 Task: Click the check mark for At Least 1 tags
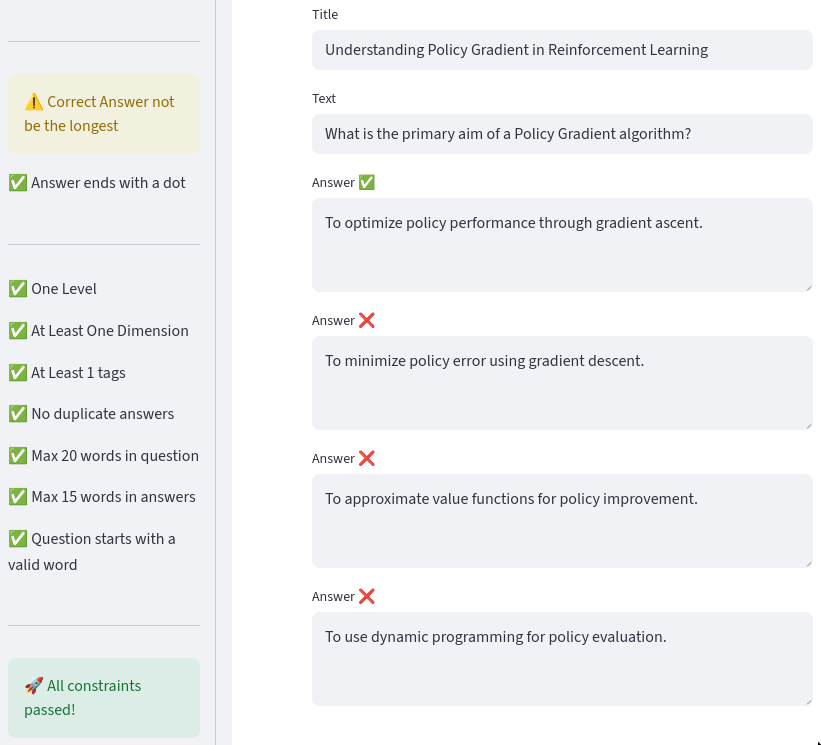[x=18, y=373]
